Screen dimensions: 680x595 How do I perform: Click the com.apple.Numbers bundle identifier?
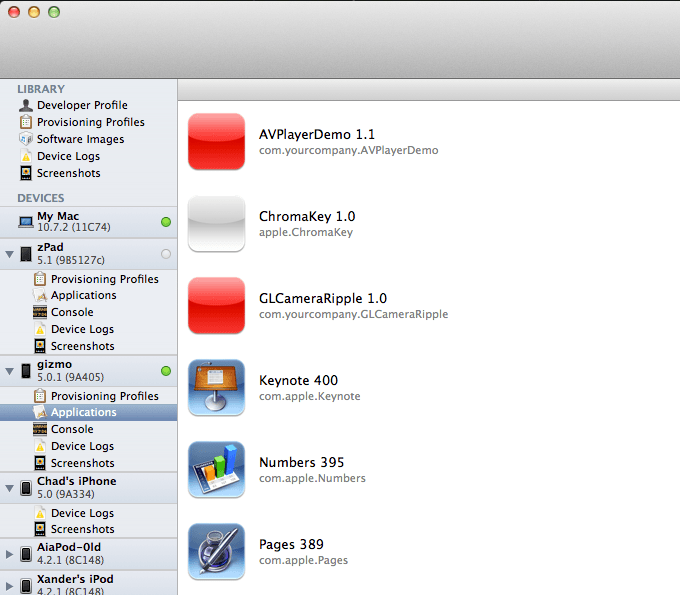pos(312,478)
